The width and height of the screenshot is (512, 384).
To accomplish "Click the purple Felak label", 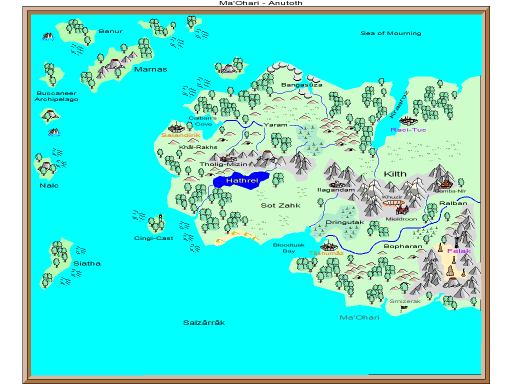I will (x=459, y=251).
